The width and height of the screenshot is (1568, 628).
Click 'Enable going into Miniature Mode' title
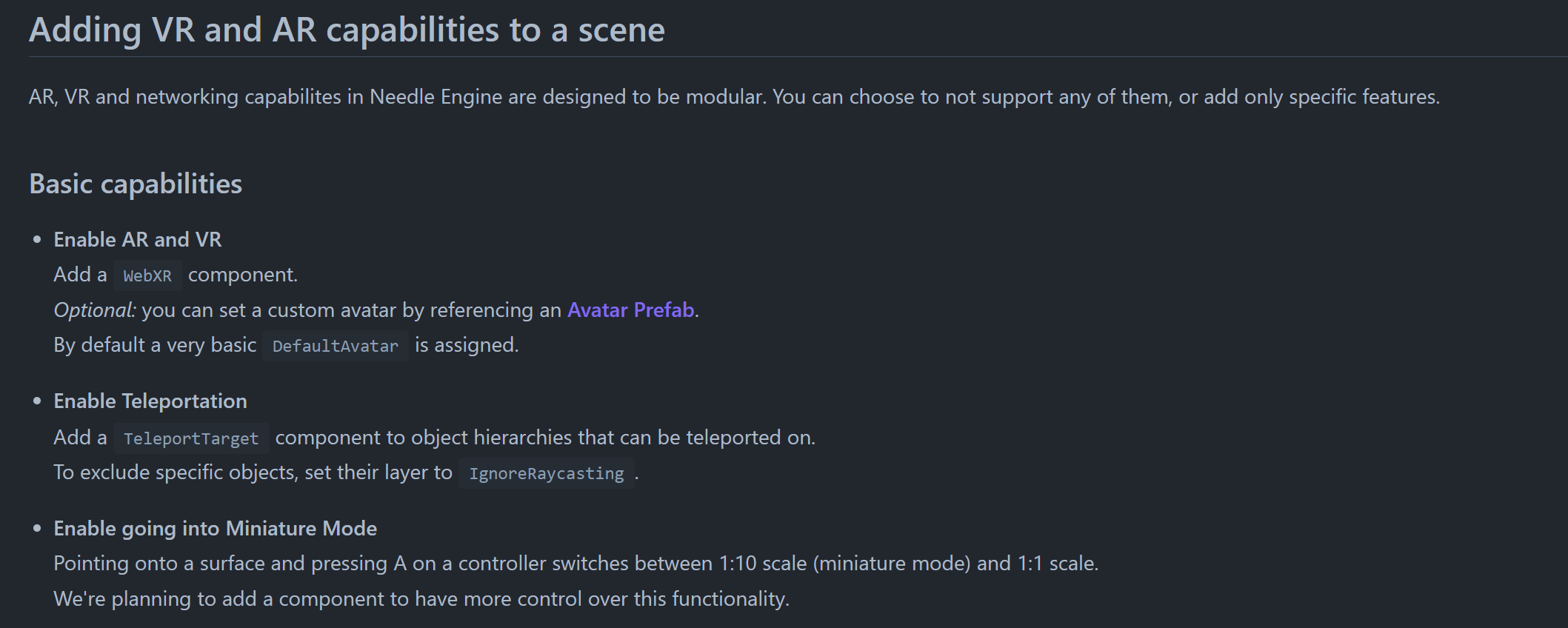click(215, 528)
